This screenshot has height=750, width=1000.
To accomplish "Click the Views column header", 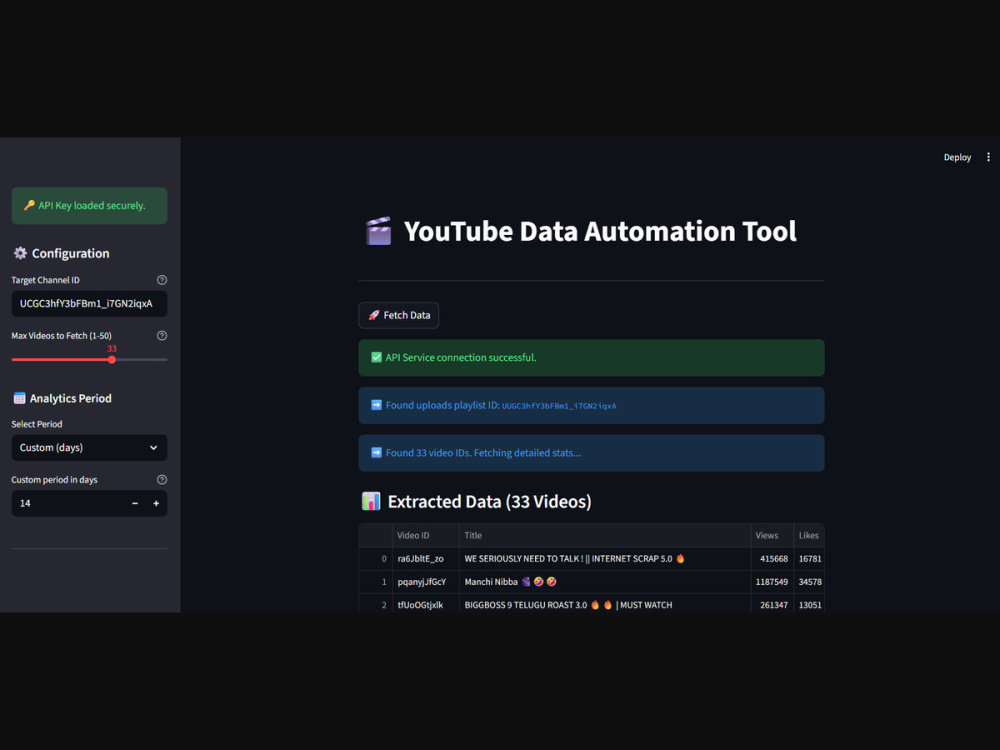I will click(772, 536).
